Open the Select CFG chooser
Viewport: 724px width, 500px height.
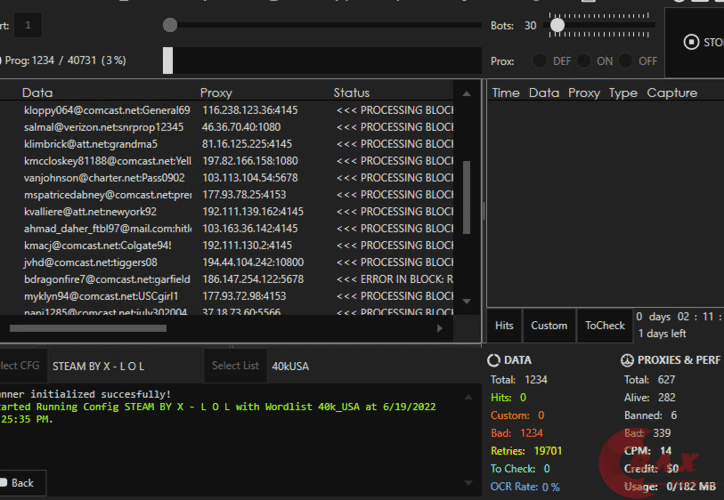click(20, 366)
